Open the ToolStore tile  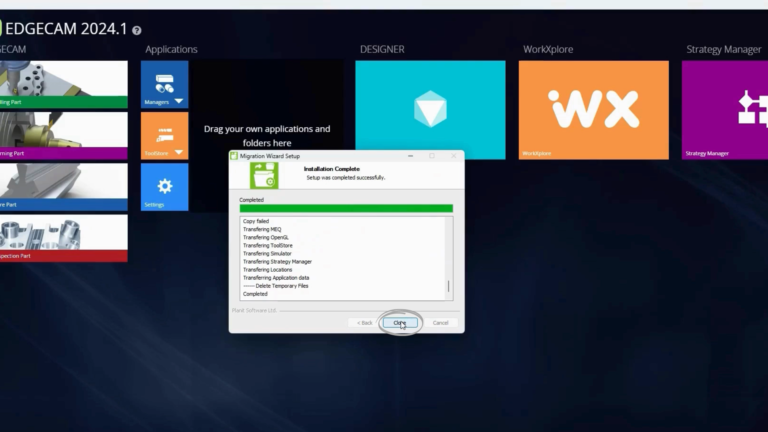click(x=164, y=134)
